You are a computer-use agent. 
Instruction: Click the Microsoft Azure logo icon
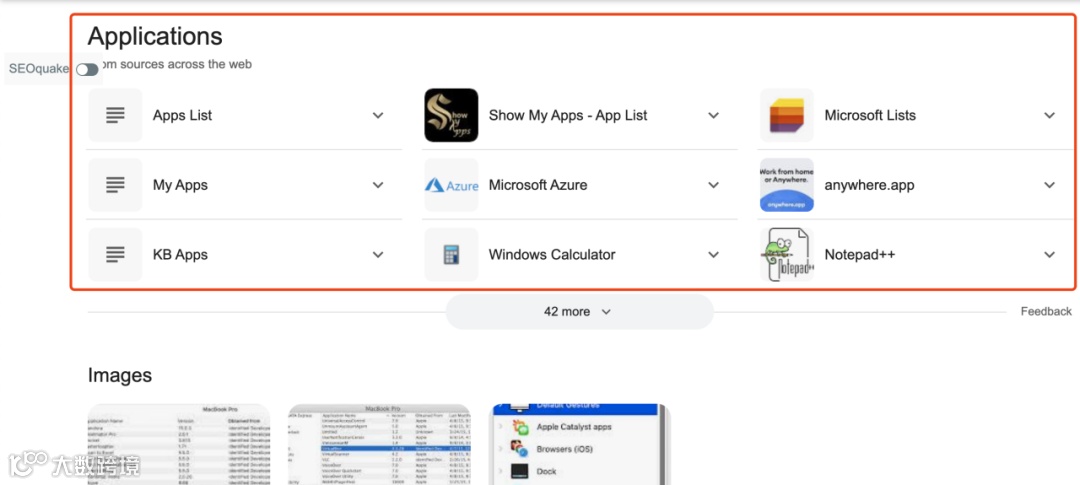(451, 185)
